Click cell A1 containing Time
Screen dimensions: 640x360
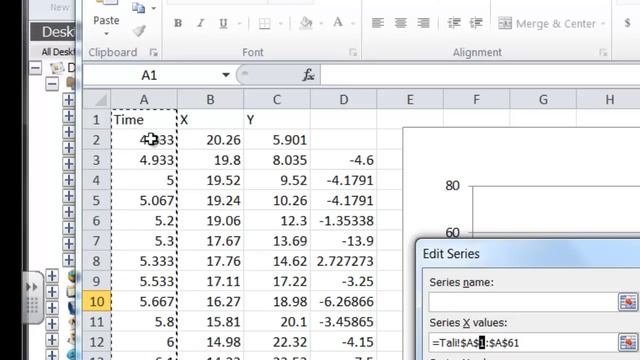[x=144, y=120]
